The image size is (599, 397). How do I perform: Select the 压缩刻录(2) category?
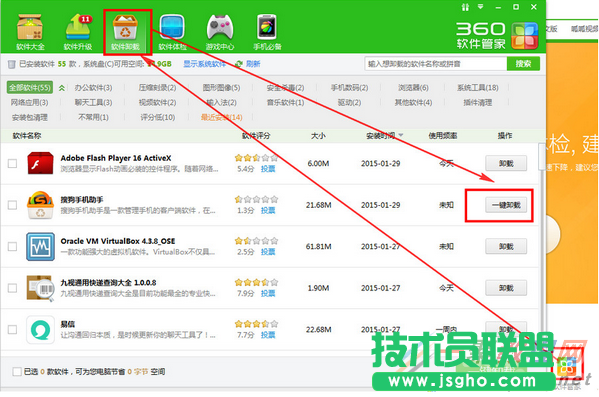coord(157,88)
